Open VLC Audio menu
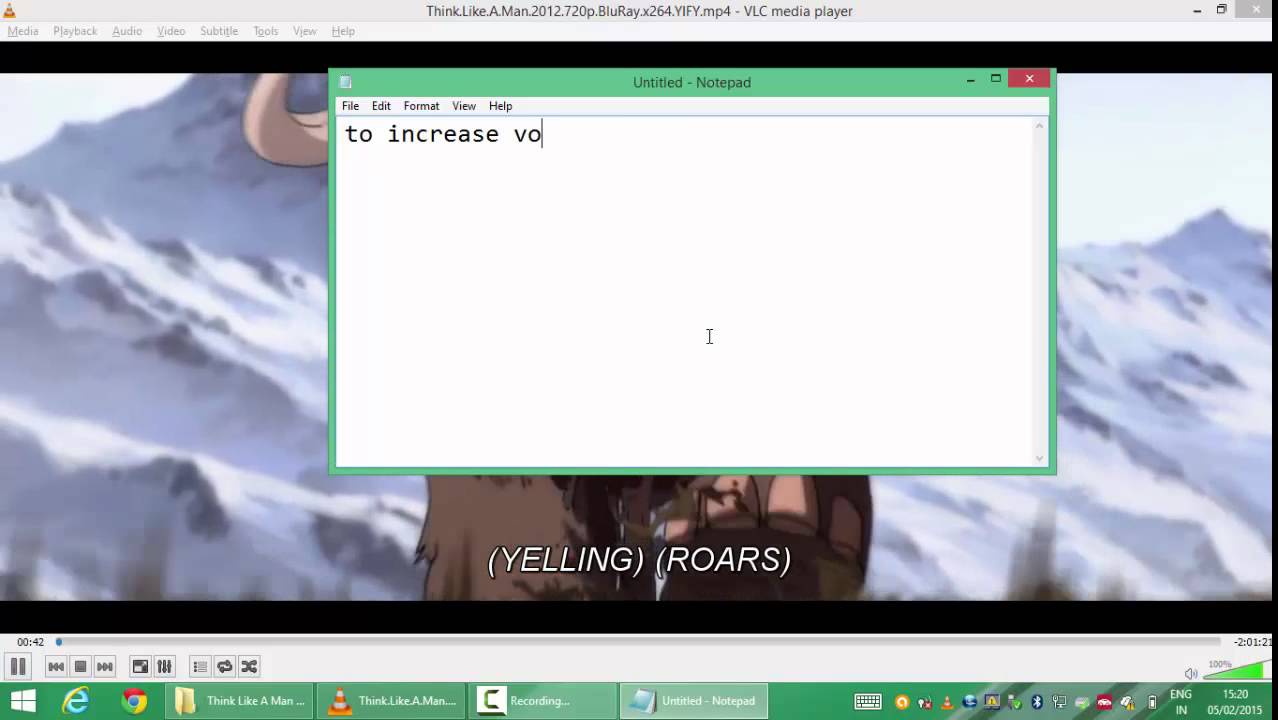 [127, 31]
